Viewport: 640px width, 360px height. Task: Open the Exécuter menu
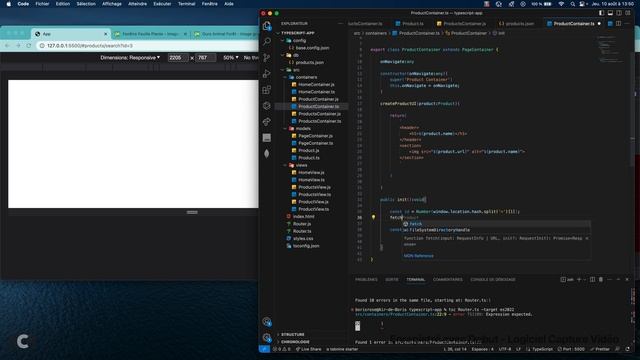point(162,4)
